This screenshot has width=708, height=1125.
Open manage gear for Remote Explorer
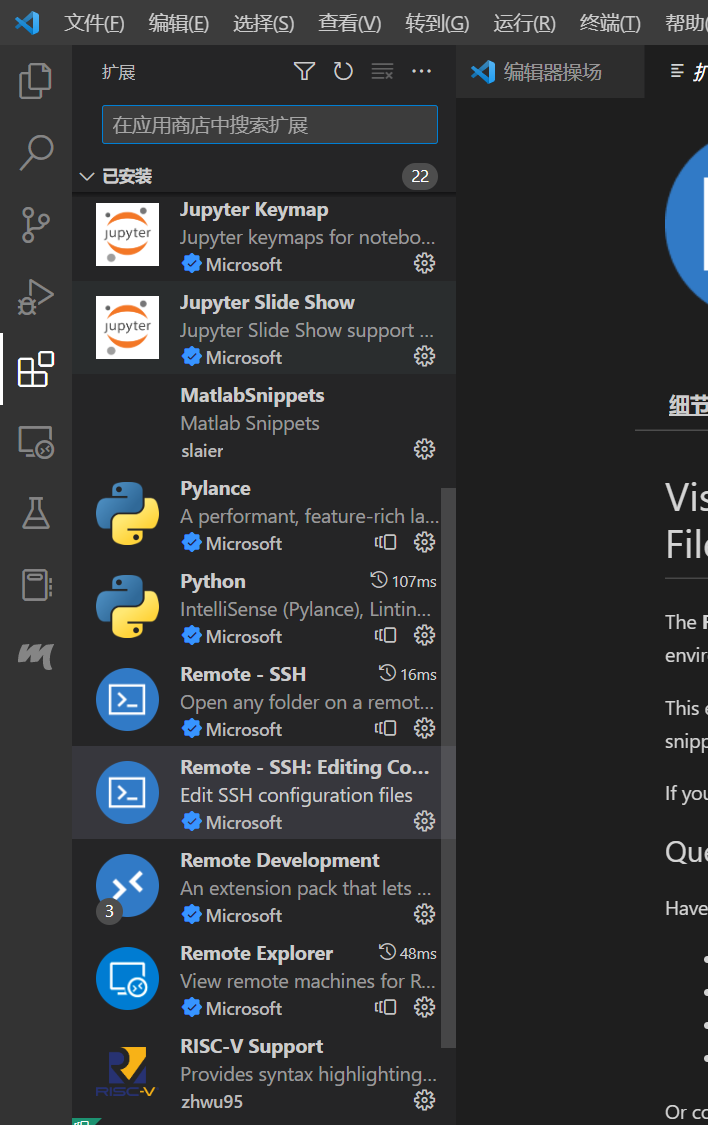[x=424, y=1007]
